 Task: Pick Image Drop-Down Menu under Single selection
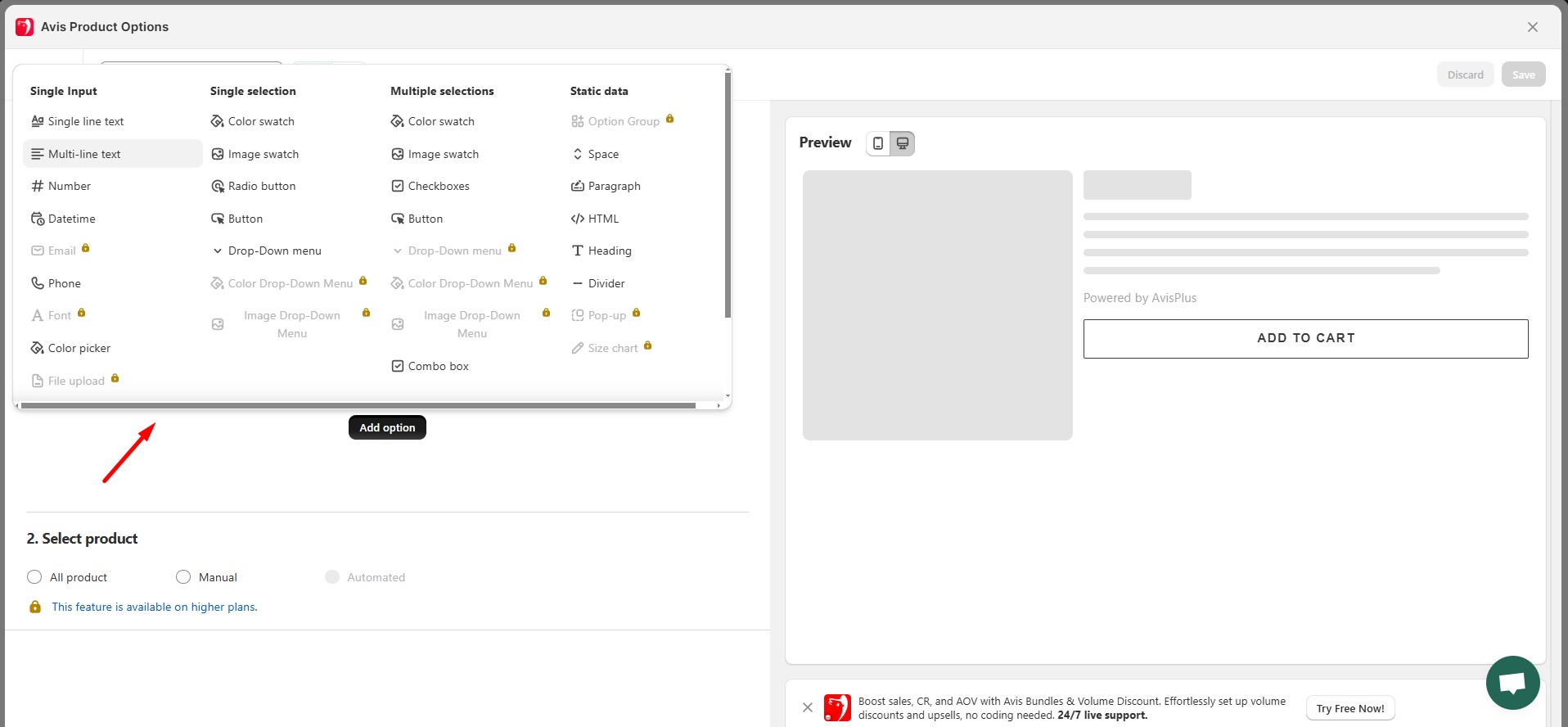291,324
